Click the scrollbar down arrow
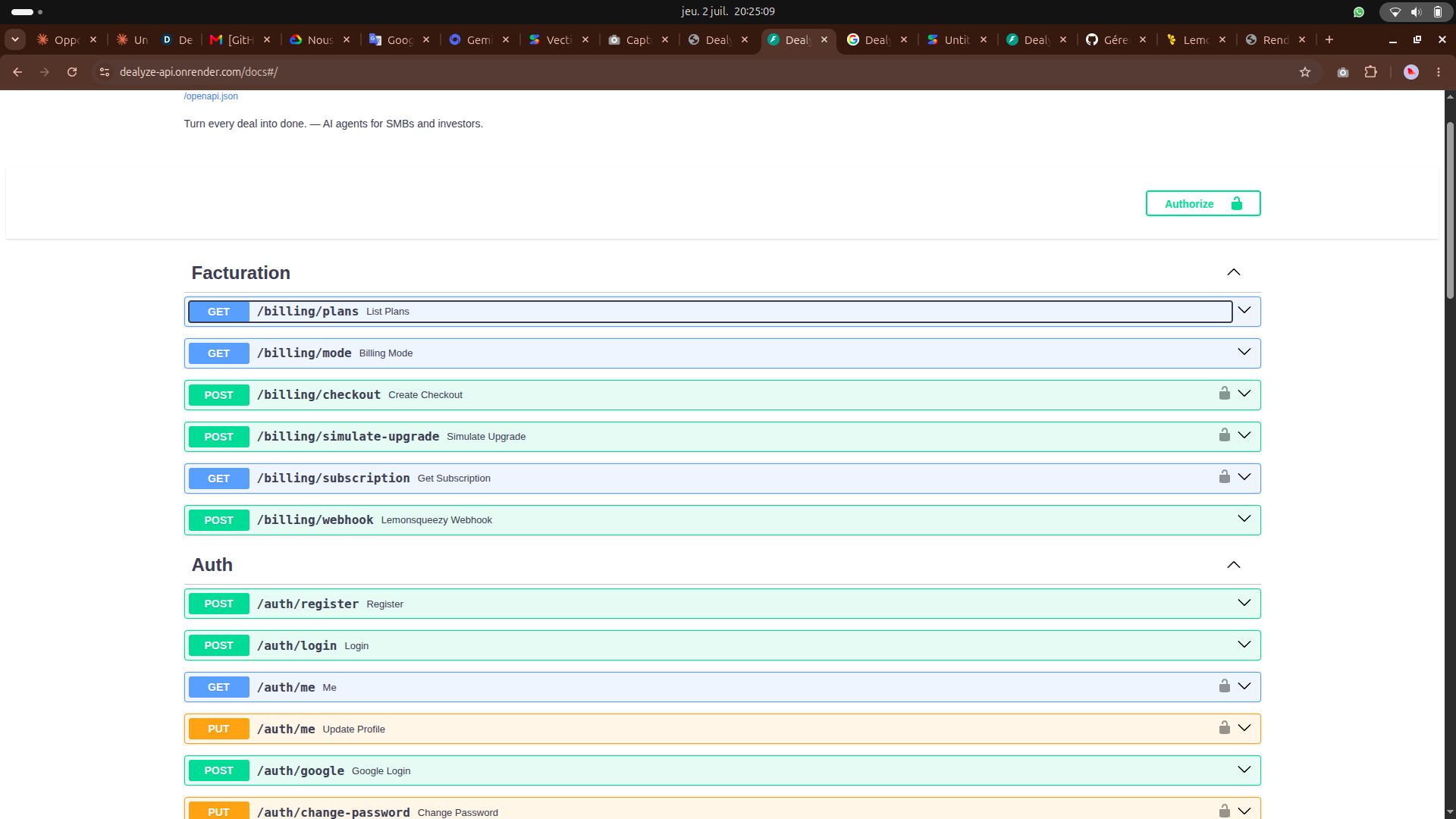The image size is (1456, 819). click(1450, 813)
